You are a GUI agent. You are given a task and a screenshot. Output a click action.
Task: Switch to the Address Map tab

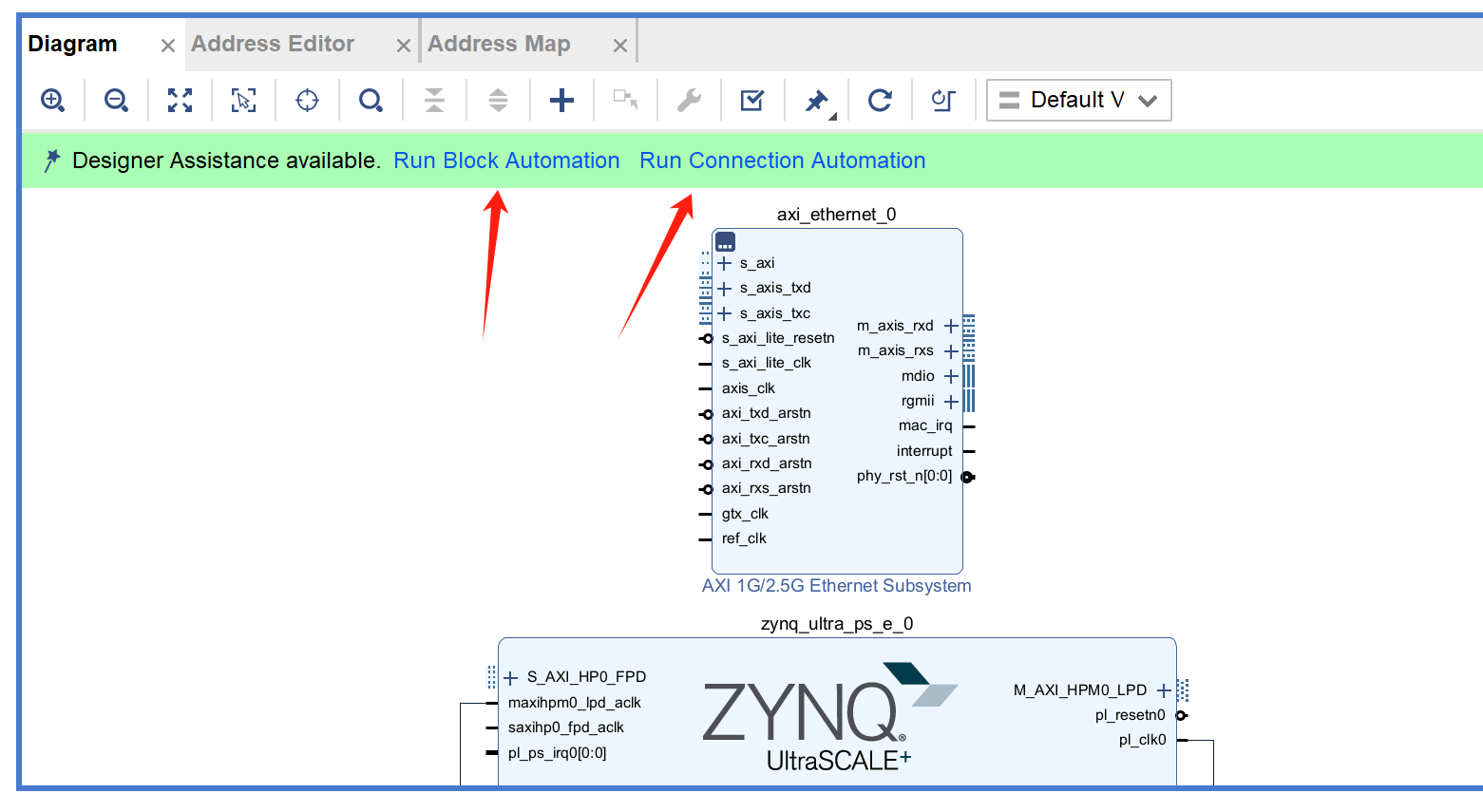[499, 44]
